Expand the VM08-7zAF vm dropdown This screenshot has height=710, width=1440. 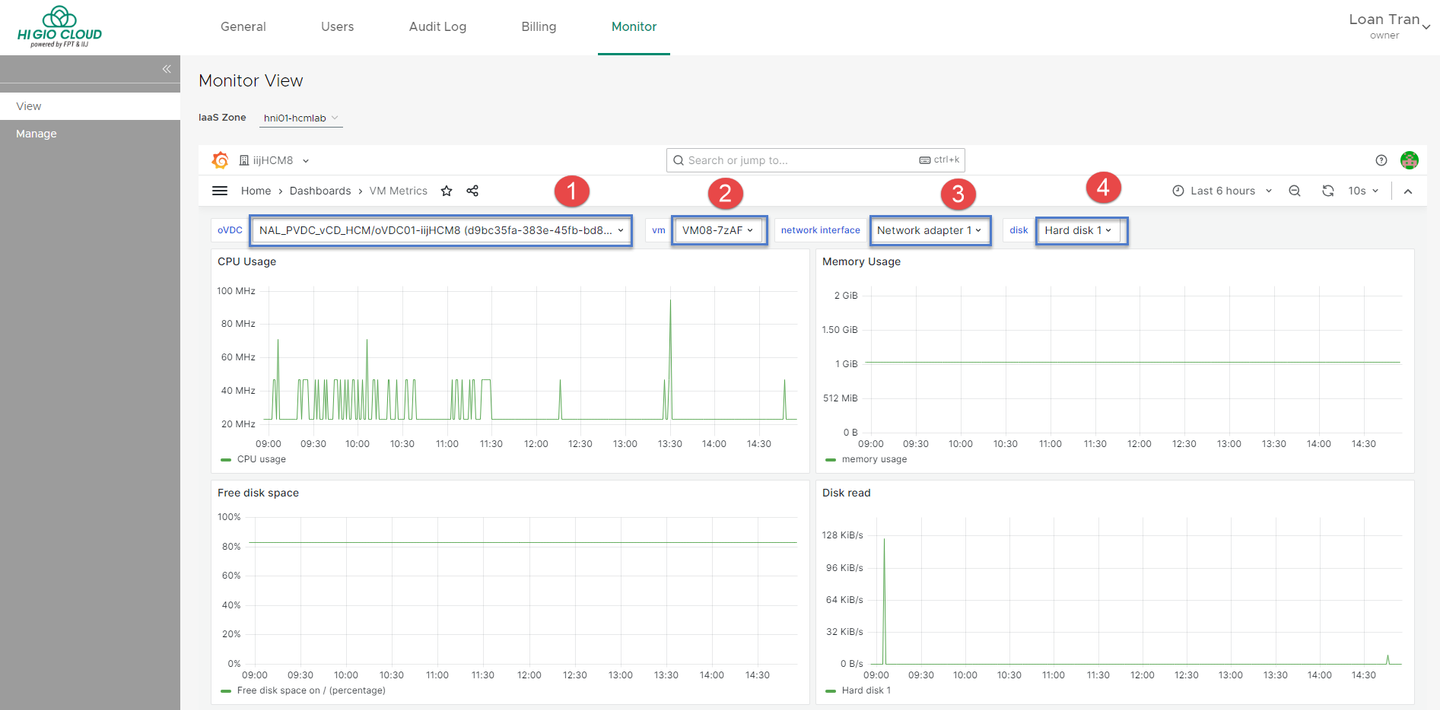718,231
